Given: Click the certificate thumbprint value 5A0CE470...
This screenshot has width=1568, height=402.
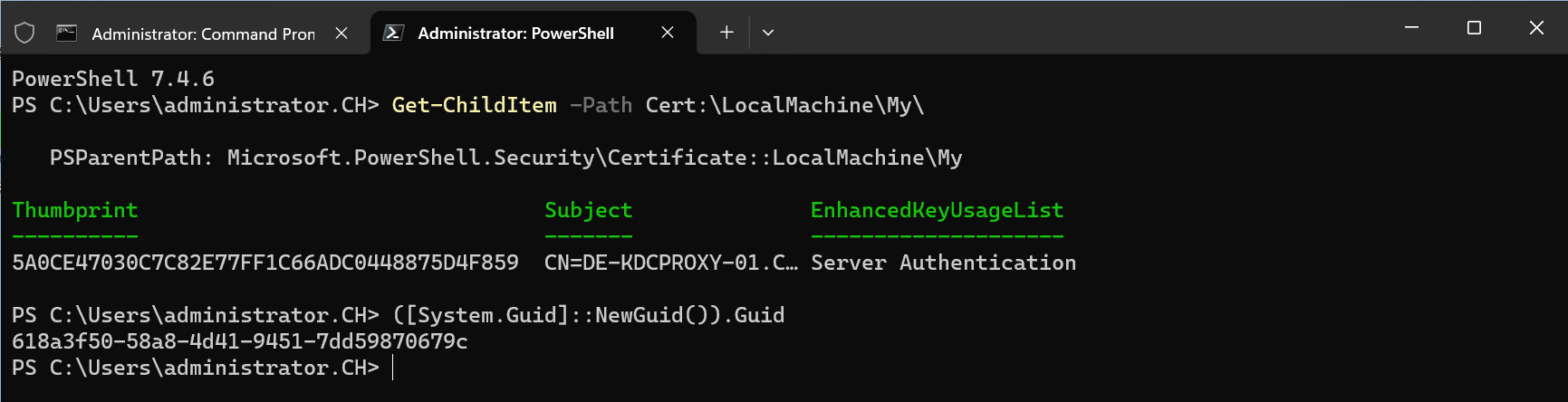Looking at the screenshot, I should coord(265,263).
